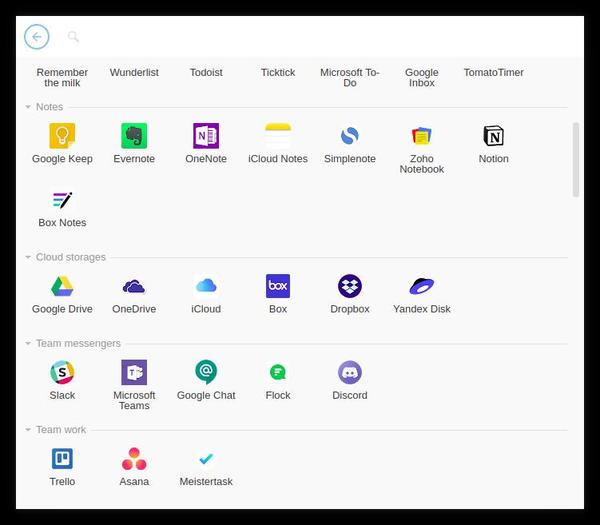Choose the Wunderlist entry
This screenshot has width=600, height=525.
(x=134, y=73)
